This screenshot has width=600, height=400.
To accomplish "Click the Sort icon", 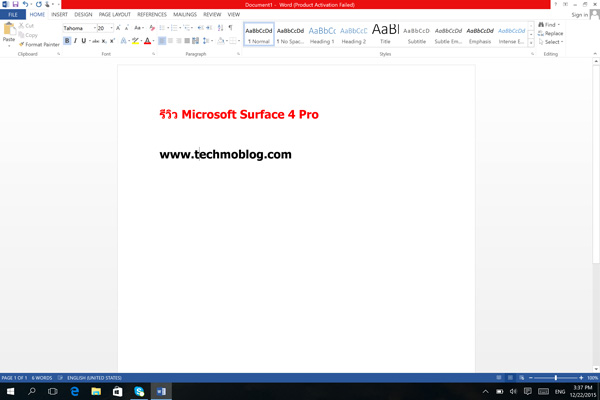I will [220, 28].
